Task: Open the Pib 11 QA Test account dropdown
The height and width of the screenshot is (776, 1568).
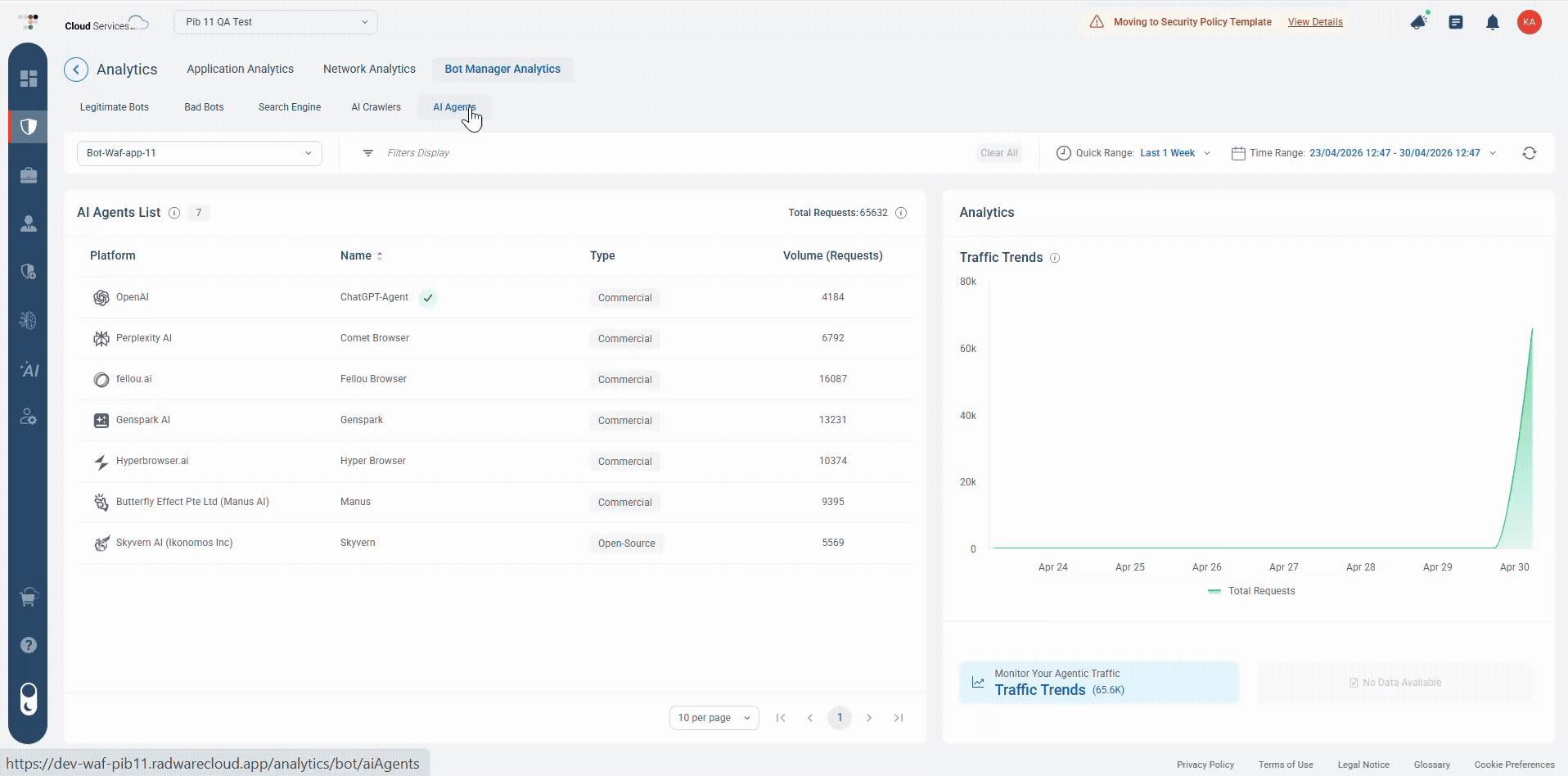Action: pyautogui.click(x=276, y=22)
